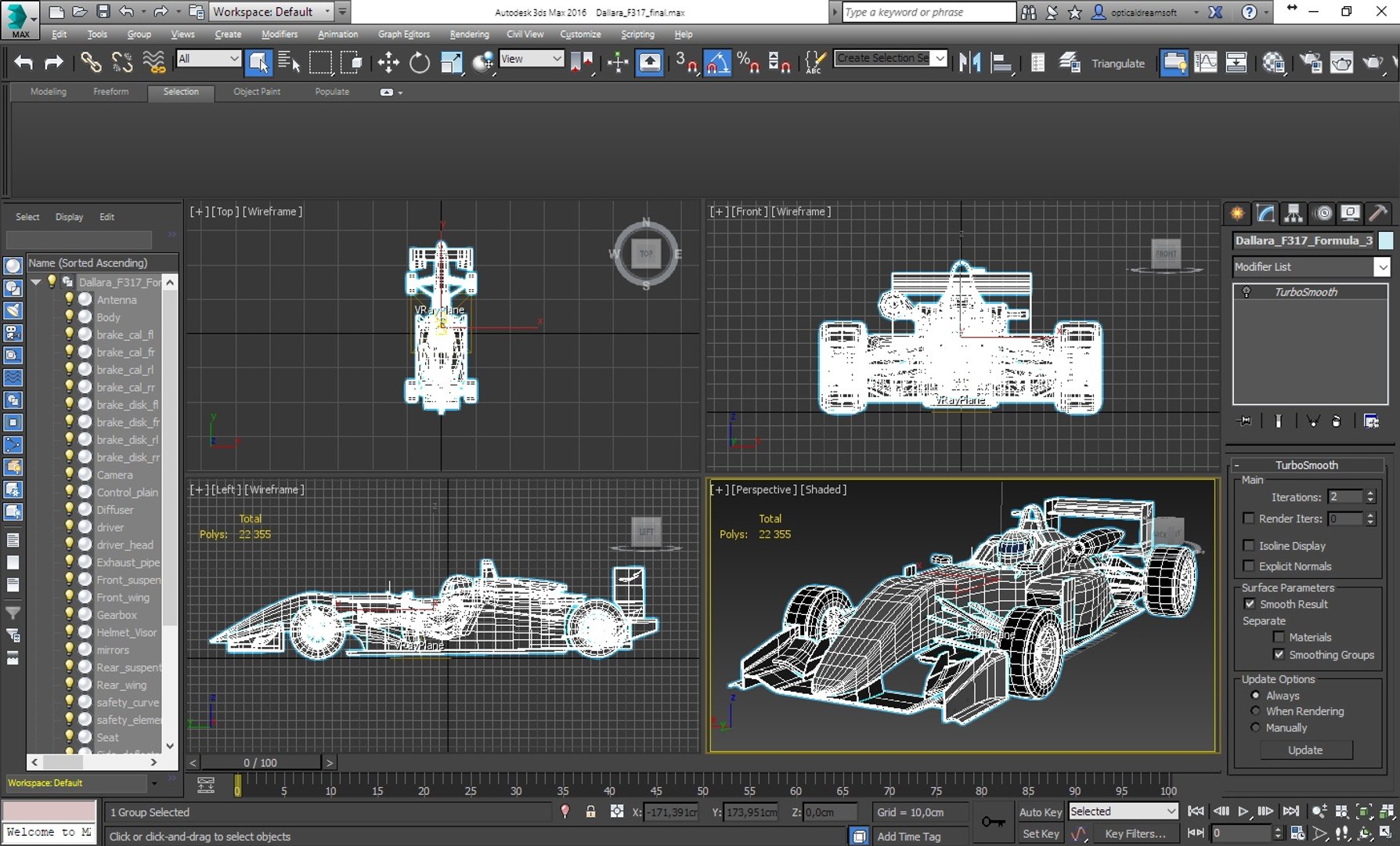Viewport: 1400px width, 846px height.
Task: Open the Curve Editor icon
Action: pos(1205,63)
